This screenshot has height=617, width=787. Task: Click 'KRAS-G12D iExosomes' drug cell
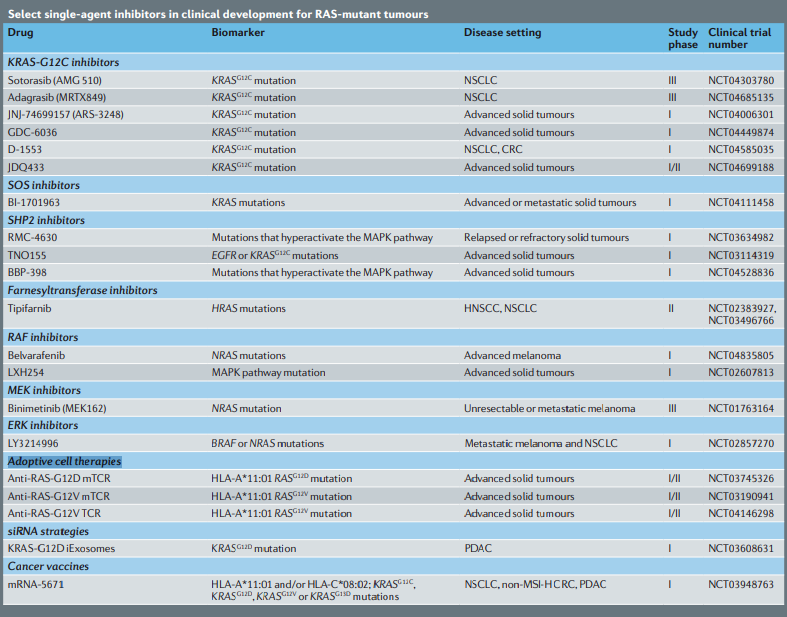(61, 549)
